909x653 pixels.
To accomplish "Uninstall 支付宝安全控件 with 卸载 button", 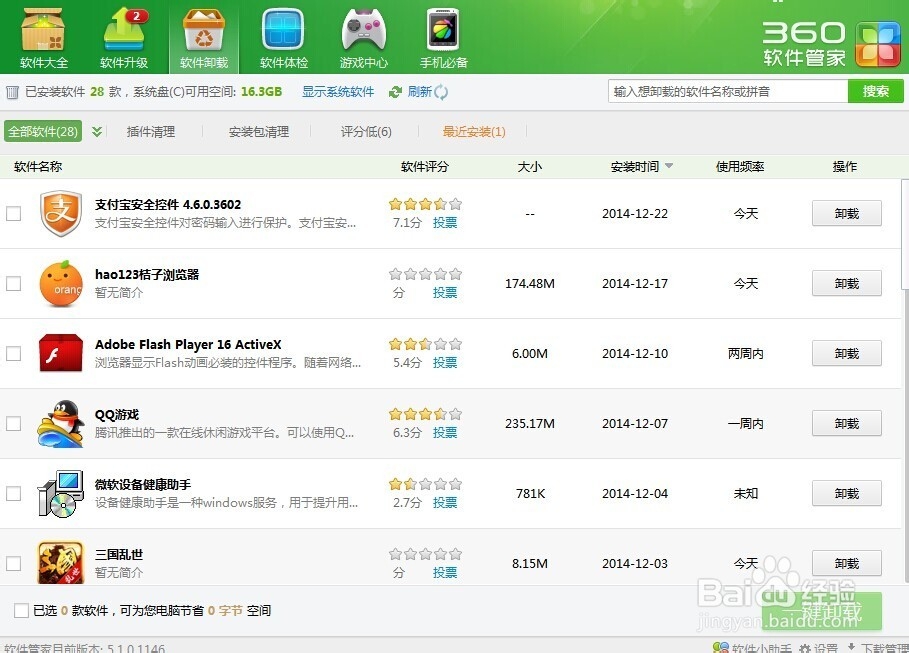I will tap(846, 213).
